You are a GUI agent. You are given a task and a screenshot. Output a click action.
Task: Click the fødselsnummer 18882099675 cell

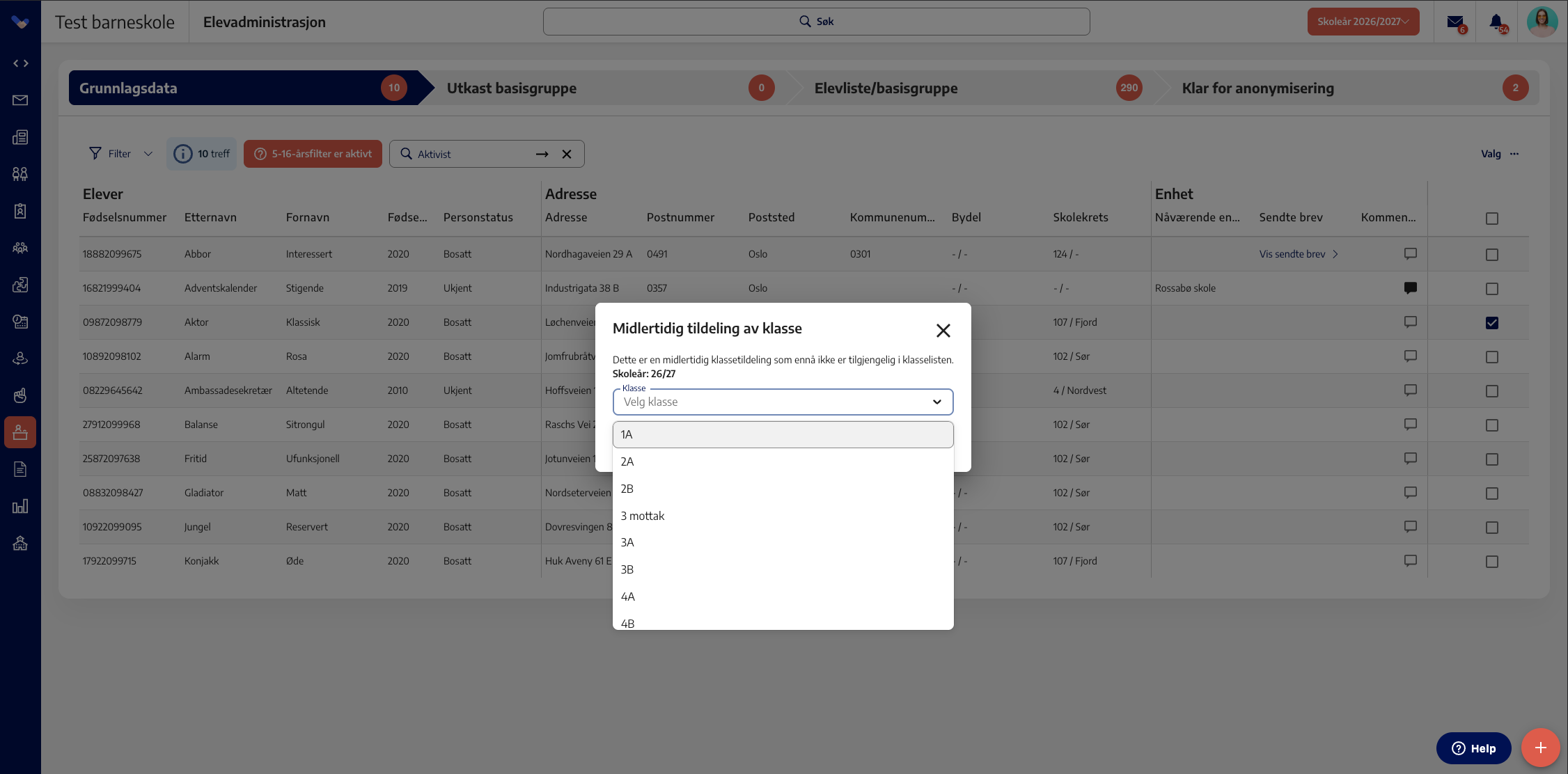click(x=112, y=254)
